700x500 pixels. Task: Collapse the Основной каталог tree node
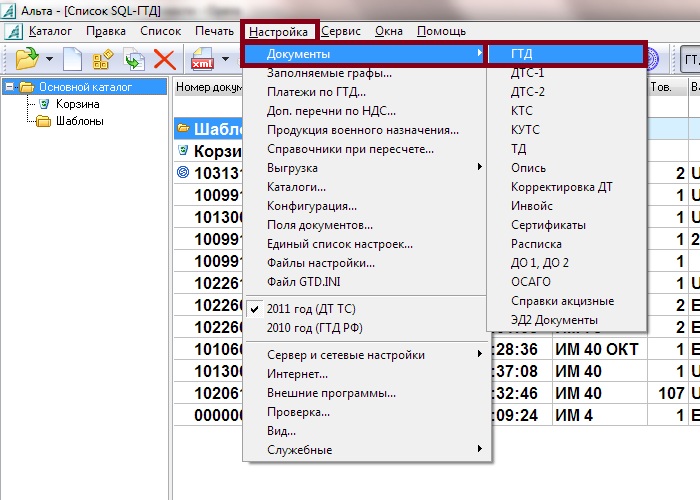pyautogui.click(x=9, y=87)
